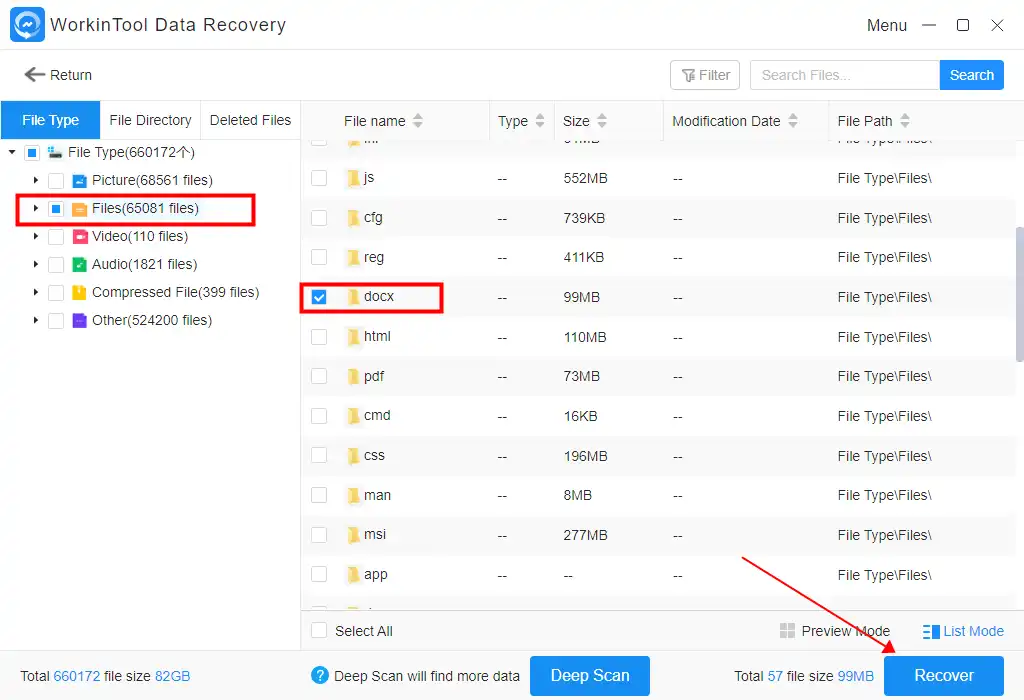
Task: Click the File Type root drive icon
Action: tap(55, 153)
